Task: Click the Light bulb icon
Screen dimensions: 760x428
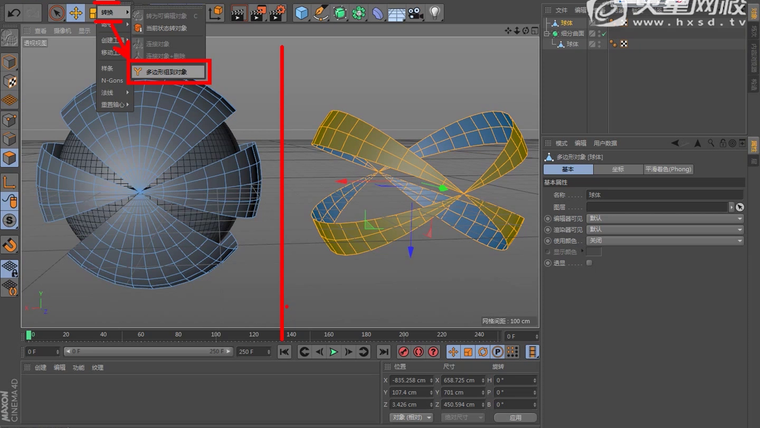Action: point(435,13)
